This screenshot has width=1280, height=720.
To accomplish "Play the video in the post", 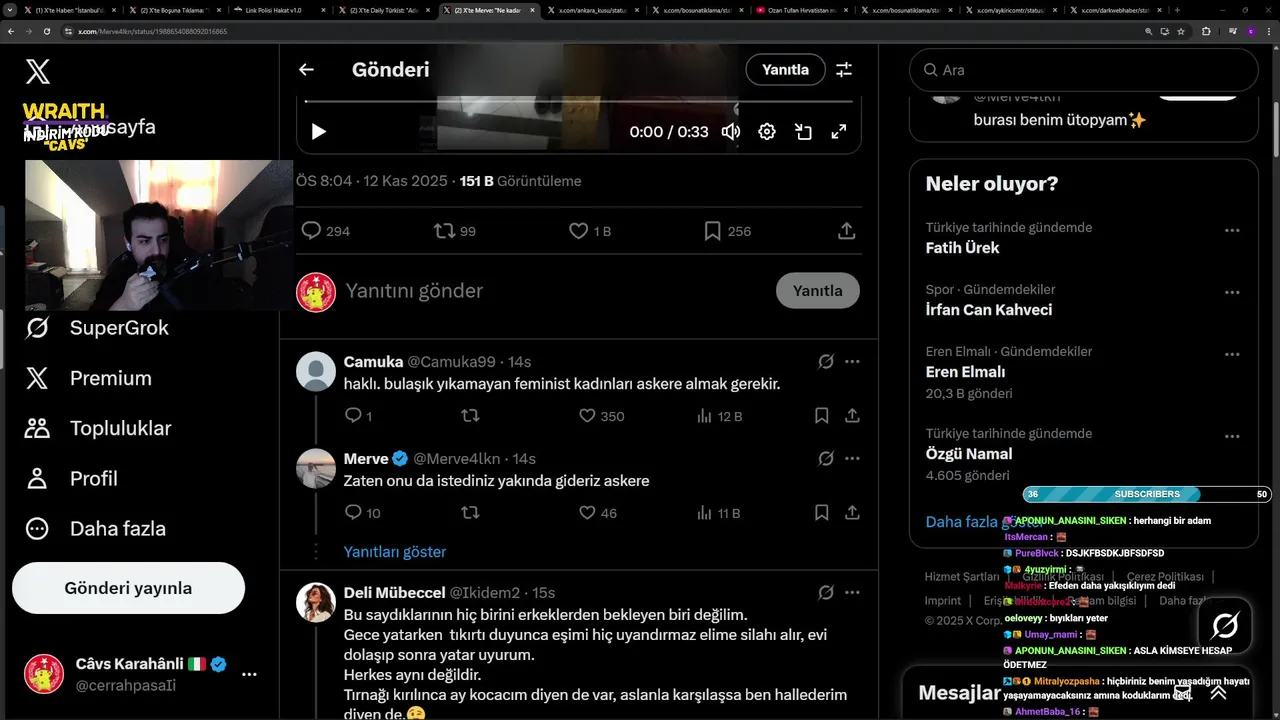I will point(318,132).
